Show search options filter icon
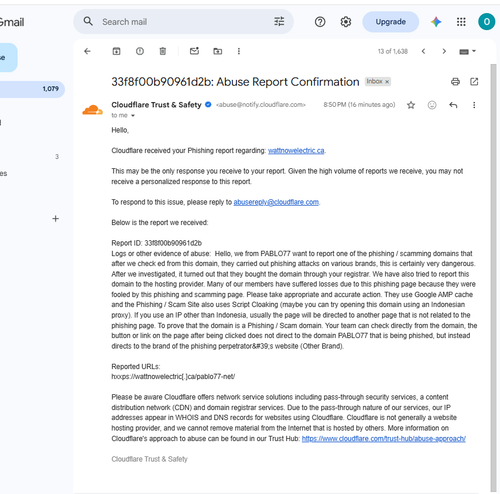This screenshot has height=494, width=500. click(279, 22)
